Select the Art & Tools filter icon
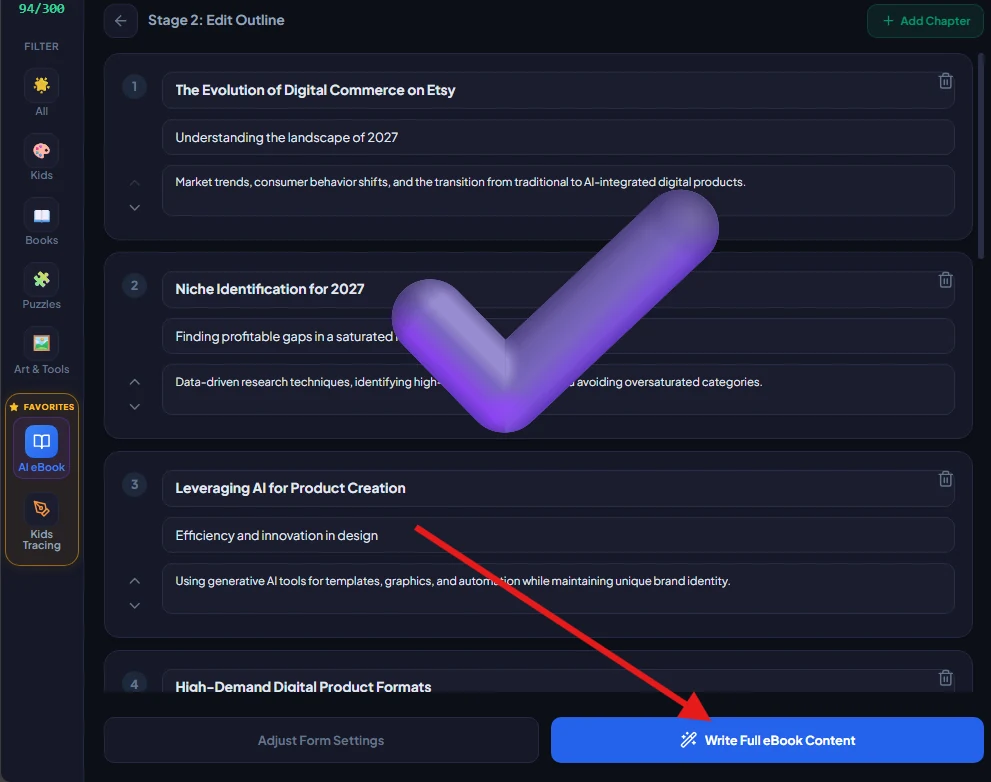The width and height of the screenshot is (991, 782). pos(42,343)
